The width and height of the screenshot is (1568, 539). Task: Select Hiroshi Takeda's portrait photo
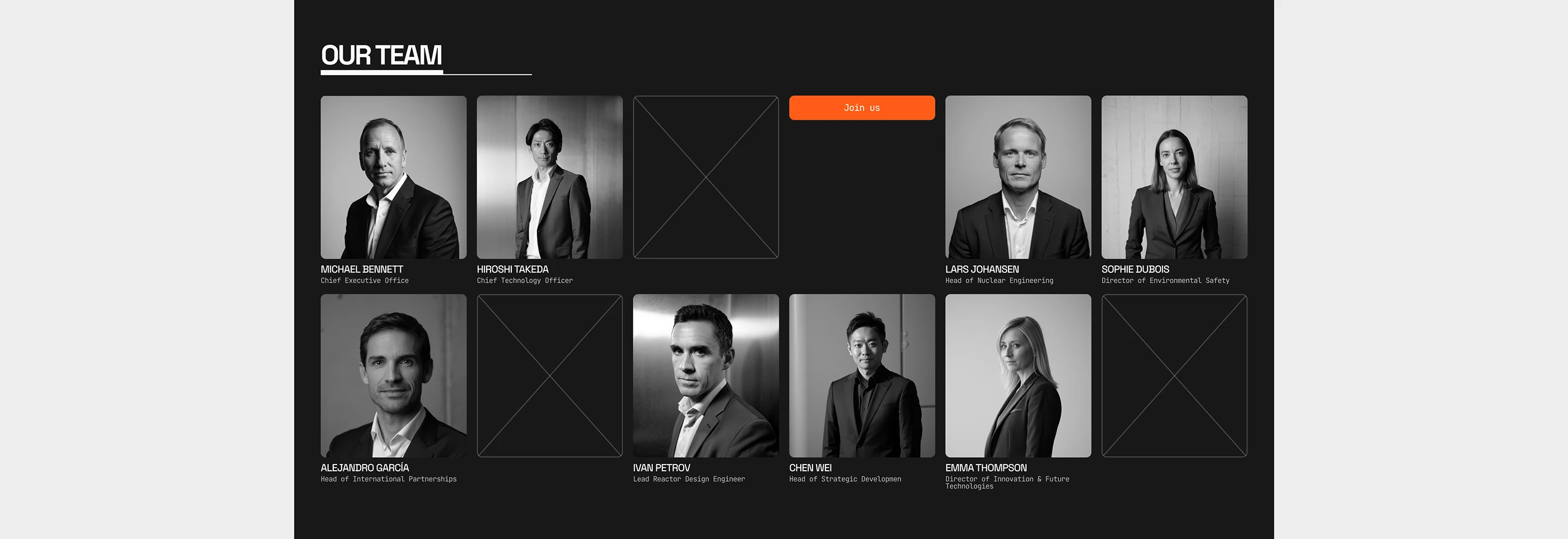[550, 177]
